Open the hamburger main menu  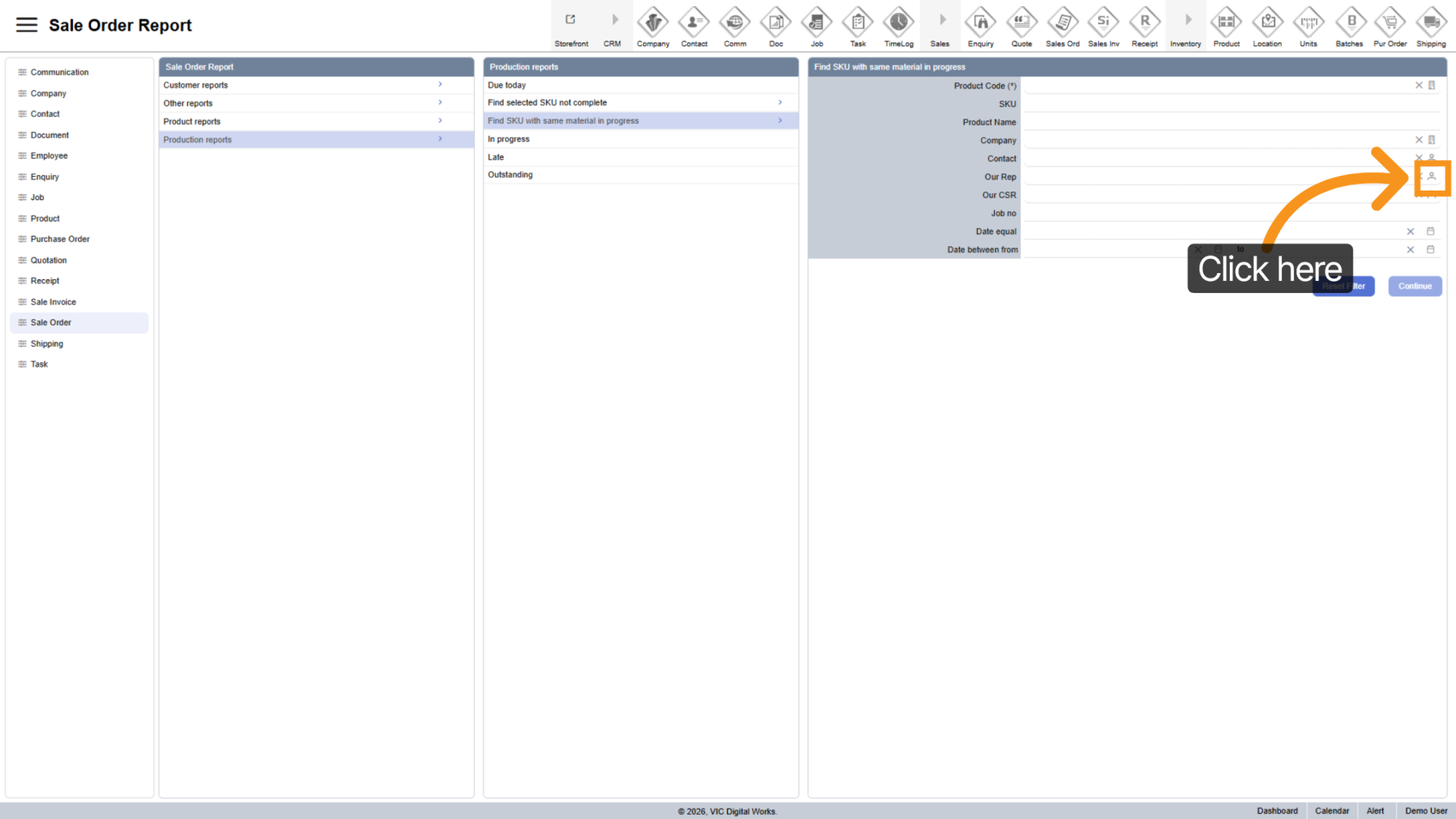(27, 25)
